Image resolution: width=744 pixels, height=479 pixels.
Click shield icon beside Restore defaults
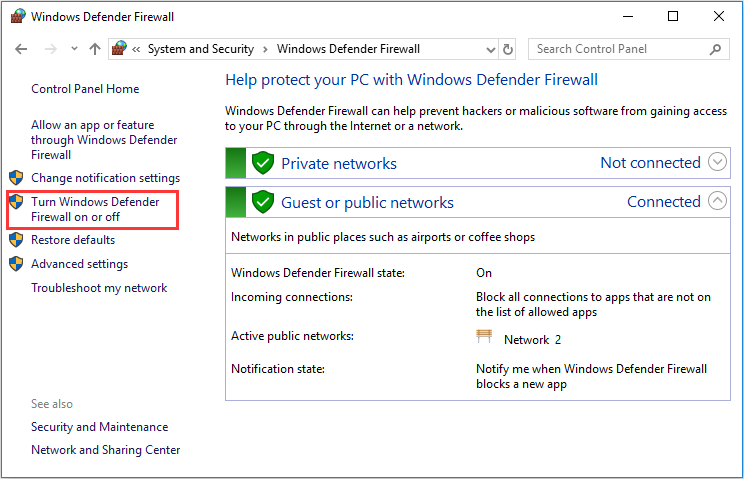click(16, 240)
